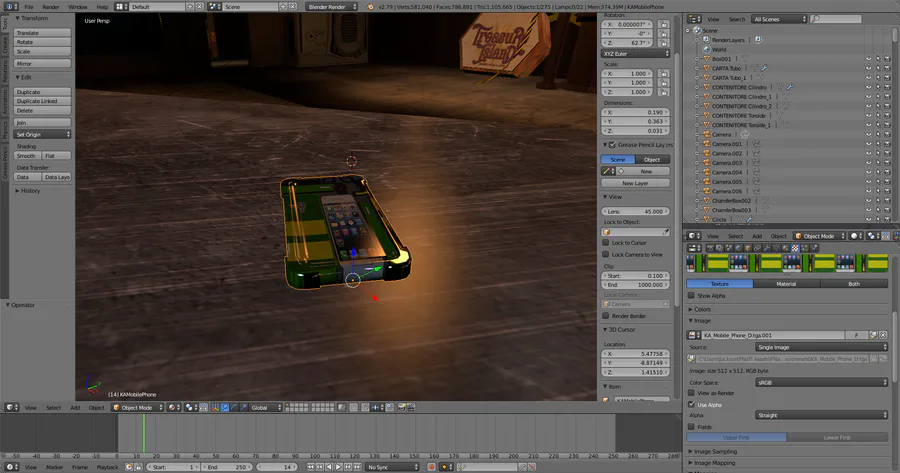This screenshot has width=900, height=473.
Task: Click the timeline keying set key icon
Action: point(461,467)
